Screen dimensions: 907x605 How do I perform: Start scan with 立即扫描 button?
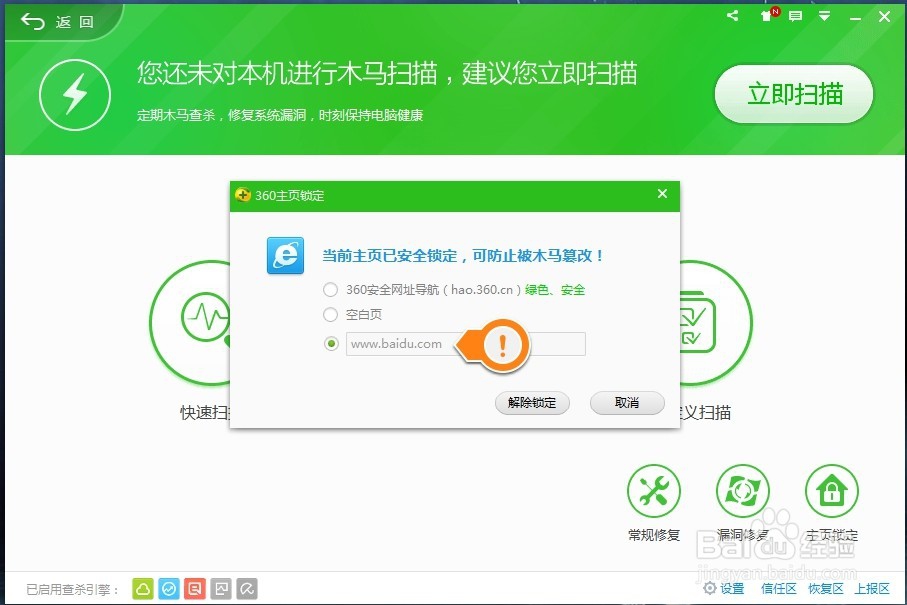click(x=794, y=94)
